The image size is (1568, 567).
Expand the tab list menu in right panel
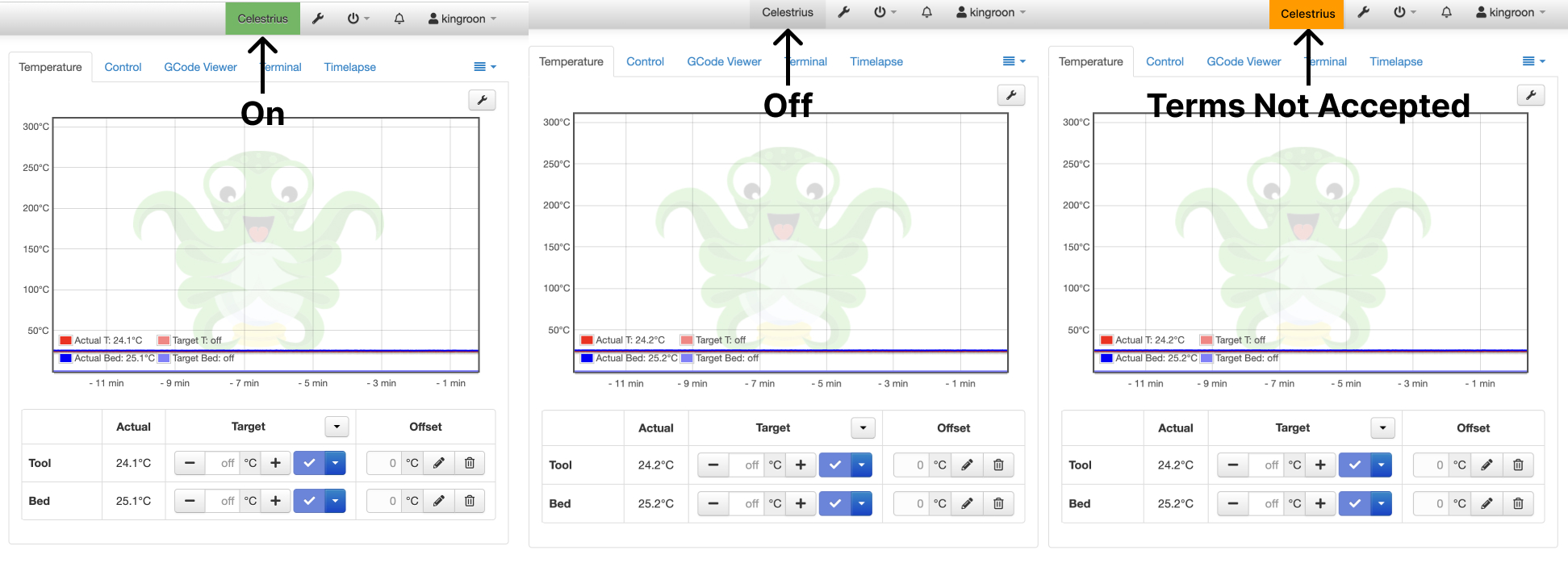(x=1534, y=61)
